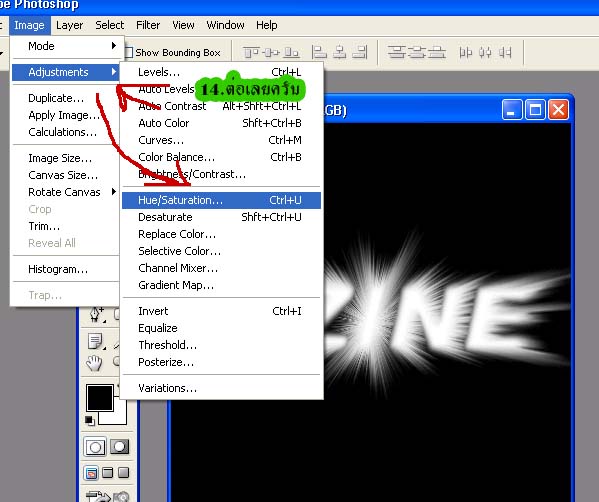This screenshot has width=599, height=502.
Task: Choose Levels from the Adjustments submenu
Action: coord(221,72)
